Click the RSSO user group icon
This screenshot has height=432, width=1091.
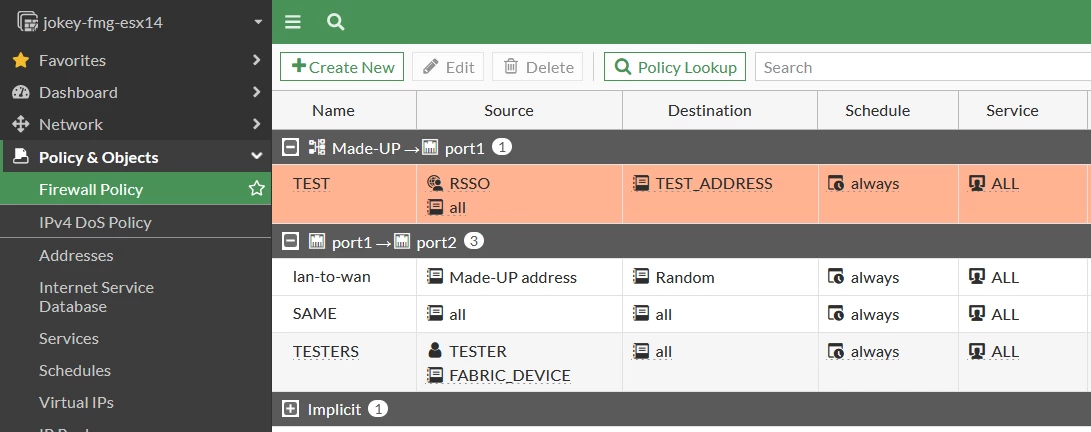tap(435, 183)
